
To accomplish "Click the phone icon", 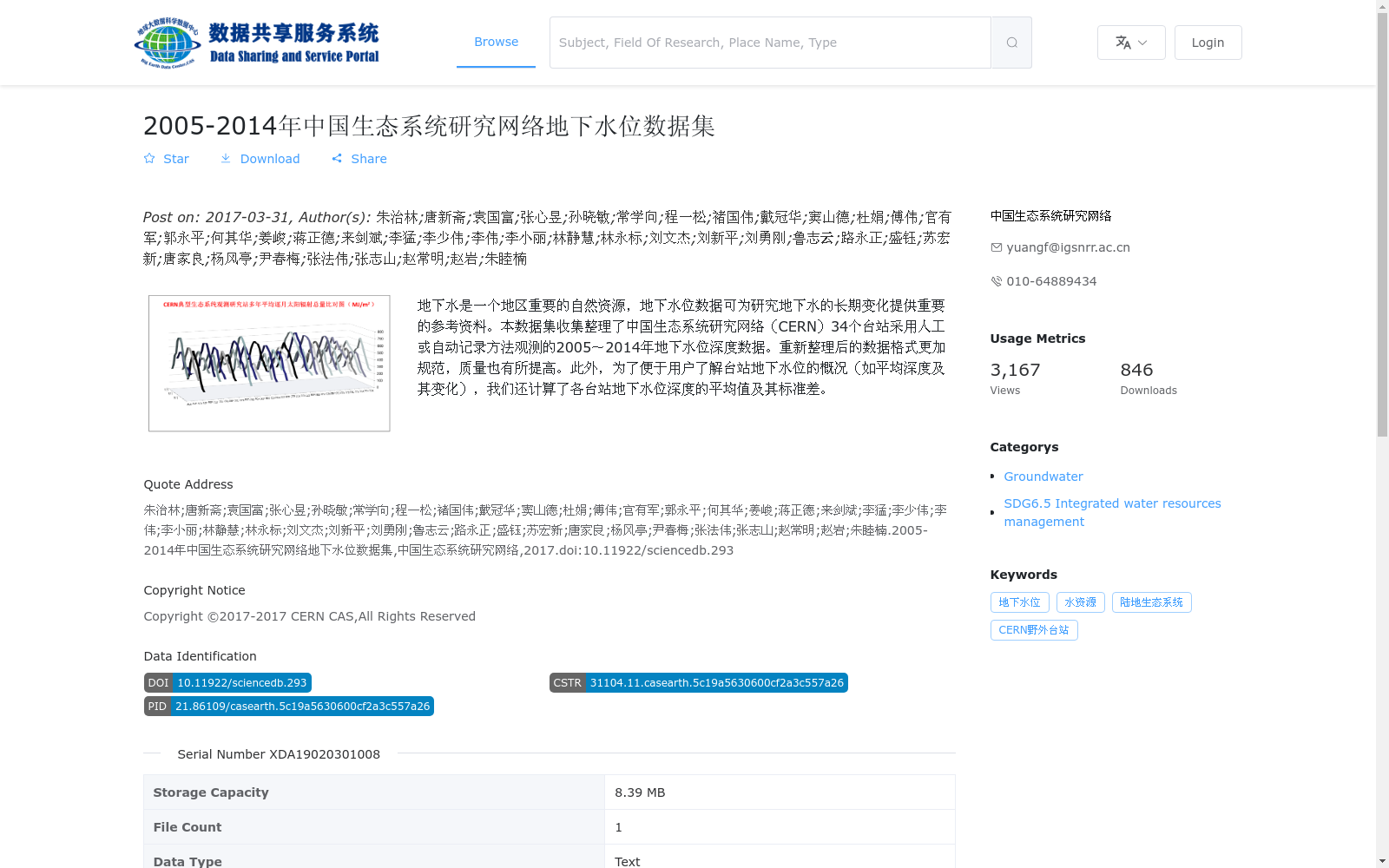I will (x=997, y=281).
